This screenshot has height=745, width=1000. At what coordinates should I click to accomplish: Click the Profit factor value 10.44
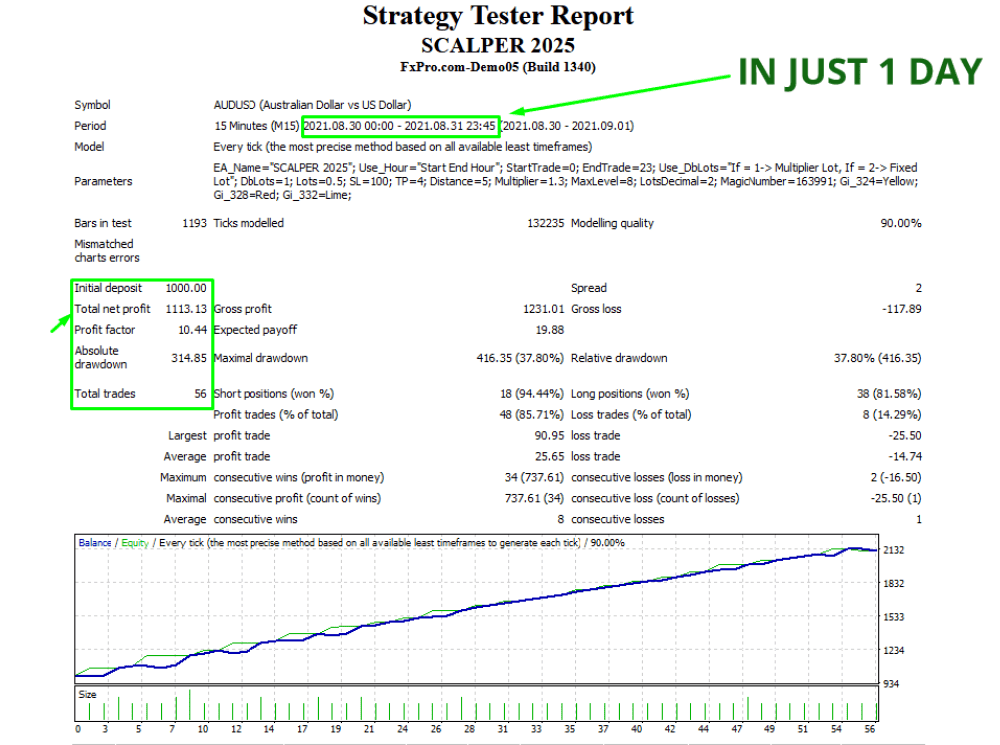tap(190, 330)
